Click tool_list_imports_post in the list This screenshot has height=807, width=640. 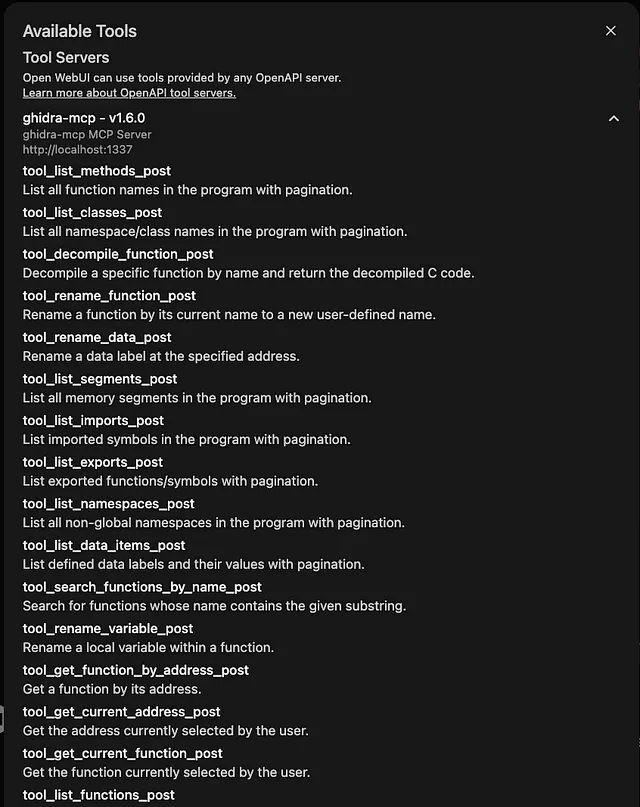point(95,421)
